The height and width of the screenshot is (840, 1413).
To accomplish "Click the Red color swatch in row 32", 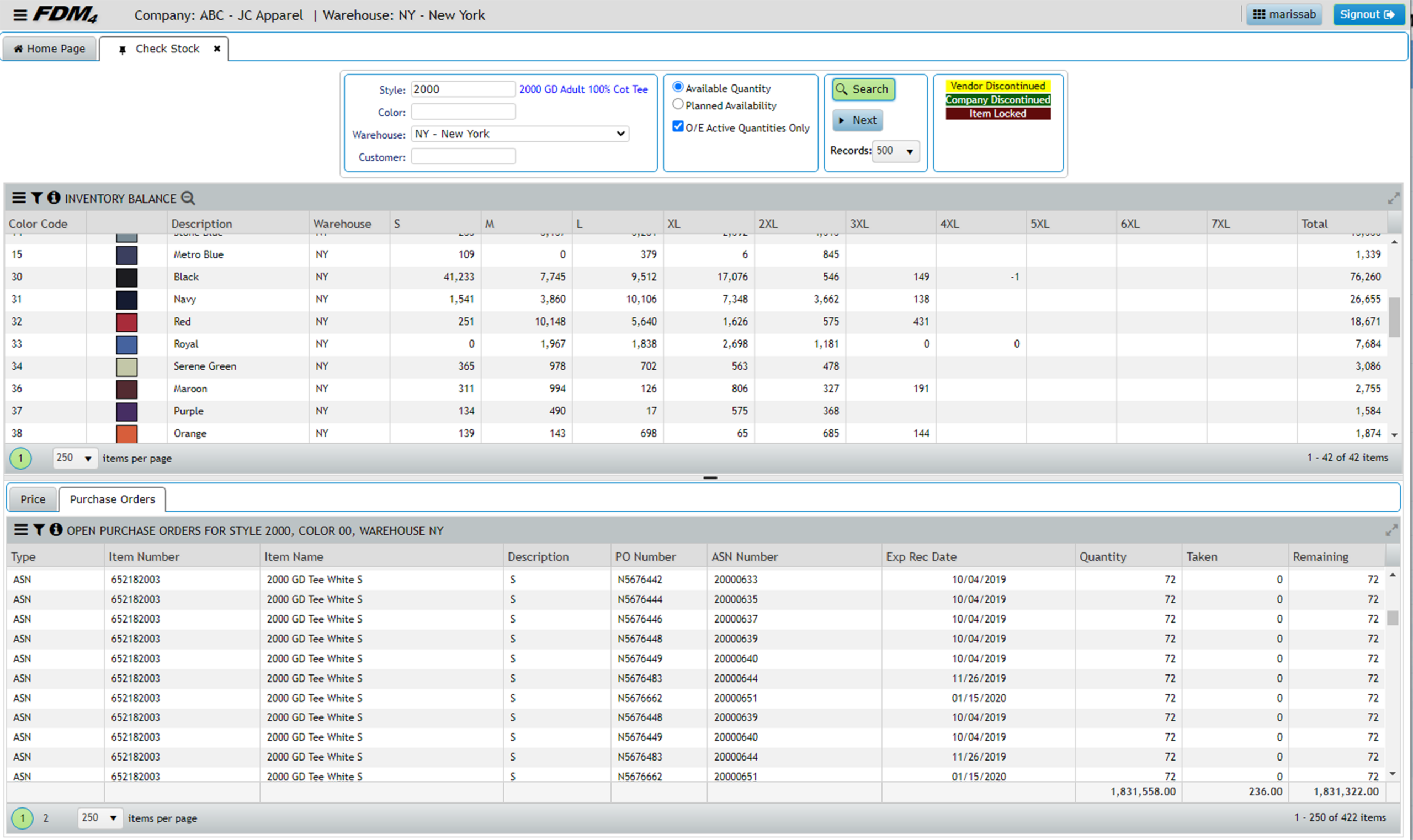I will pyautogui.click(x=126, y=322).
